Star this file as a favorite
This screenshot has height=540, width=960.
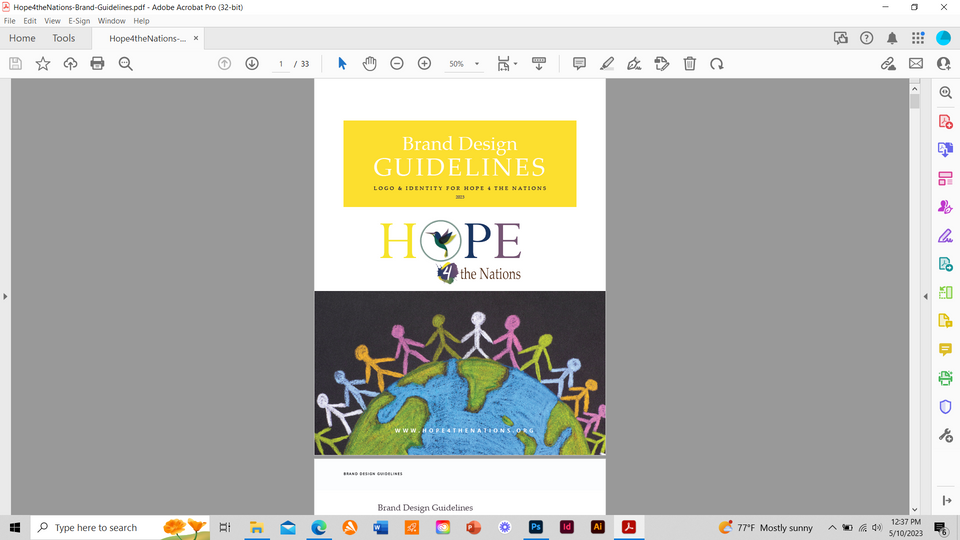43,64
